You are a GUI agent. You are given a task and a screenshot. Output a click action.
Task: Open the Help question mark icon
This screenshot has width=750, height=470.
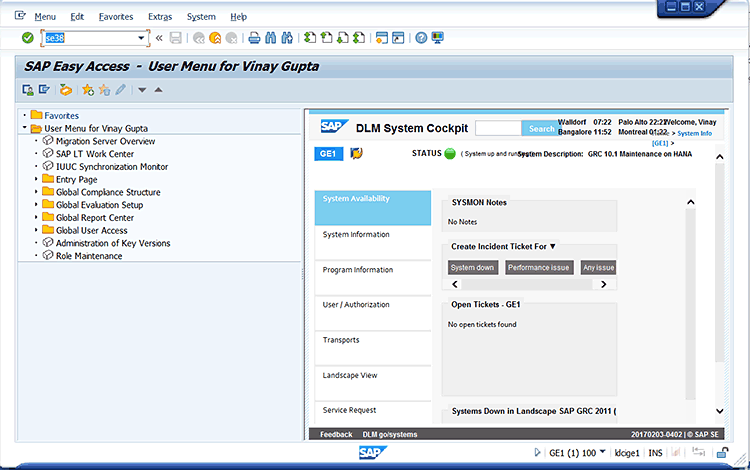coord(421,38)
